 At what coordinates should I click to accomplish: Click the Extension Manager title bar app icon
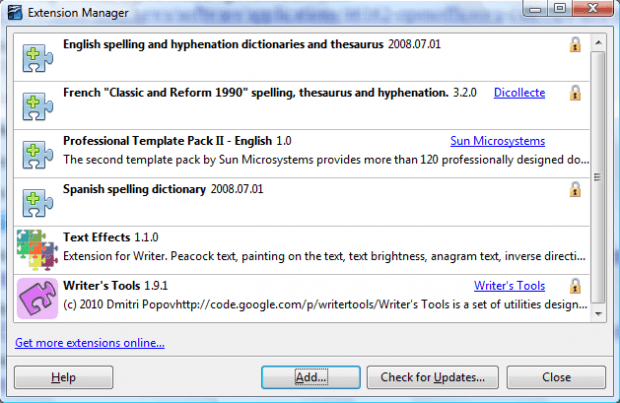(15, 13)
